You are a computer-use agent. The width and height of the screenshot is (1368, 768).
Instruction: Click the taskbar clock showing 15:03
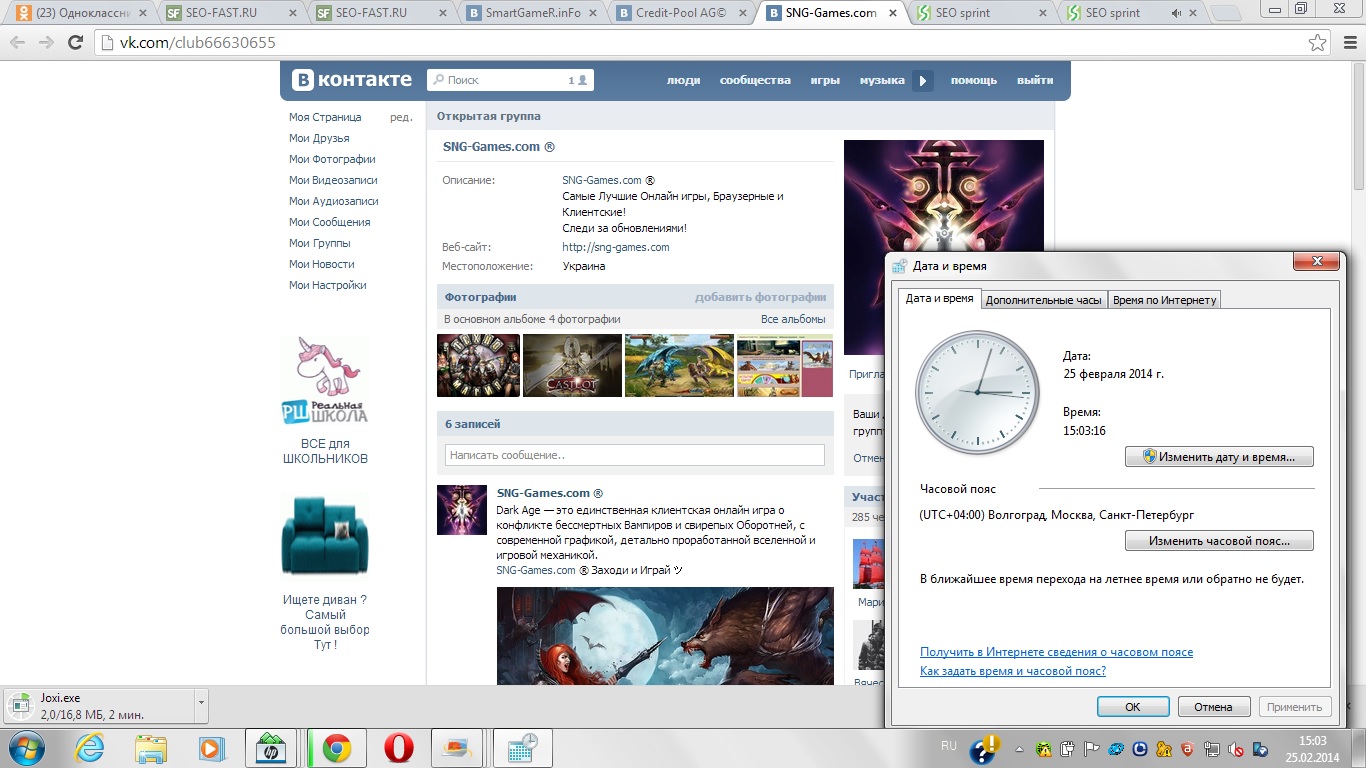[1312, 748]
